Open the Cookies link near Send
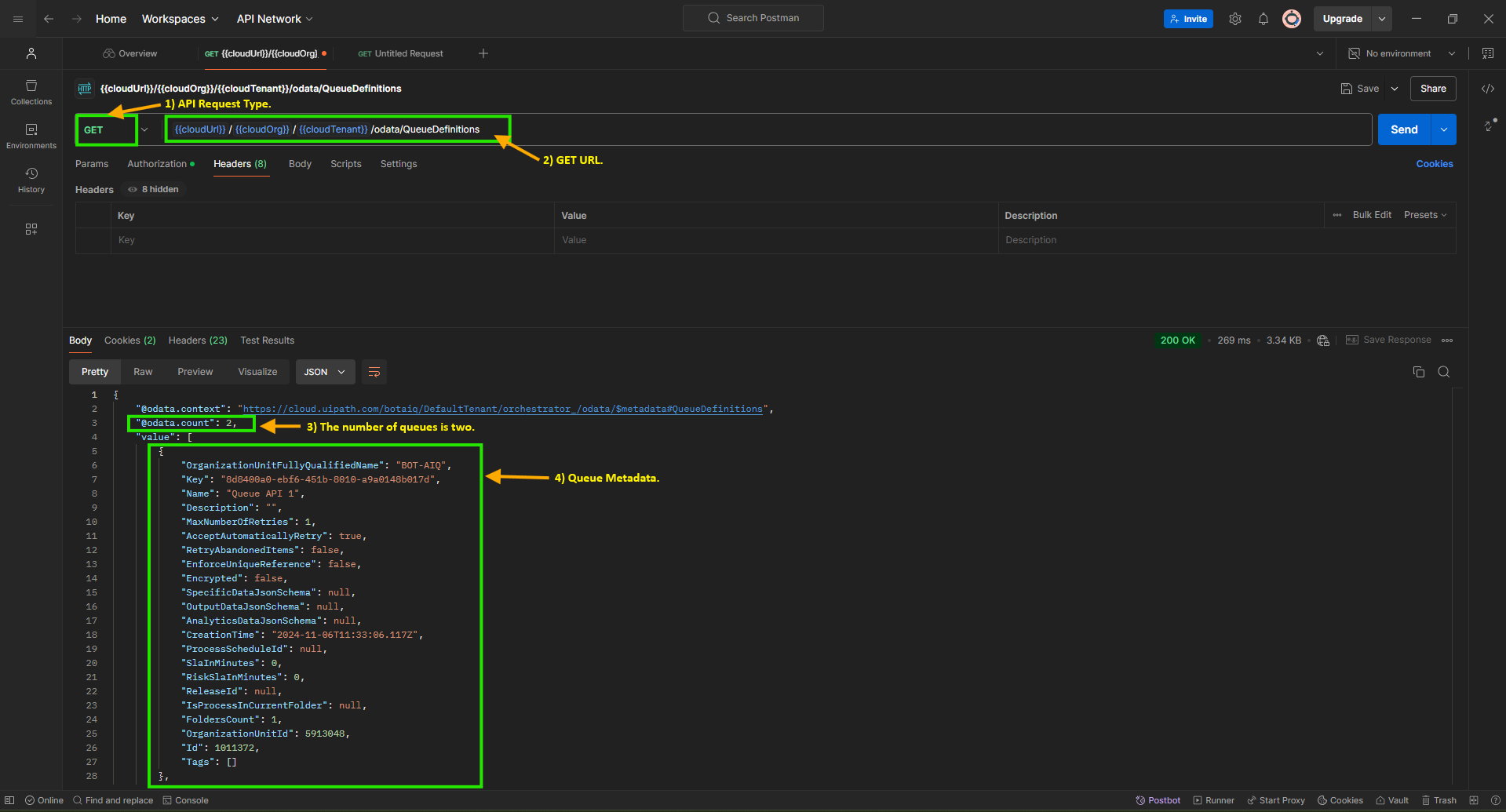The width and height of the screenshot is (1506, 812). point(1435,164)
